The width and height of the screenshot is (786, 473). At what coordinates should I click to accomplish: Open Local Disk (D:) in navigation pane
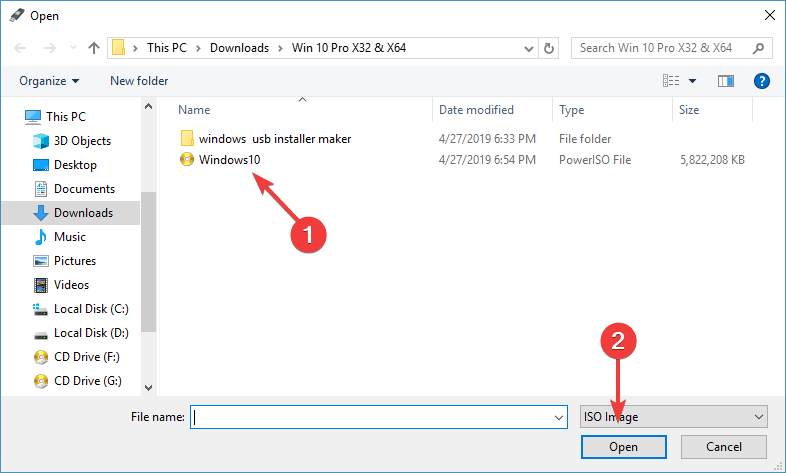pos(91,333)
